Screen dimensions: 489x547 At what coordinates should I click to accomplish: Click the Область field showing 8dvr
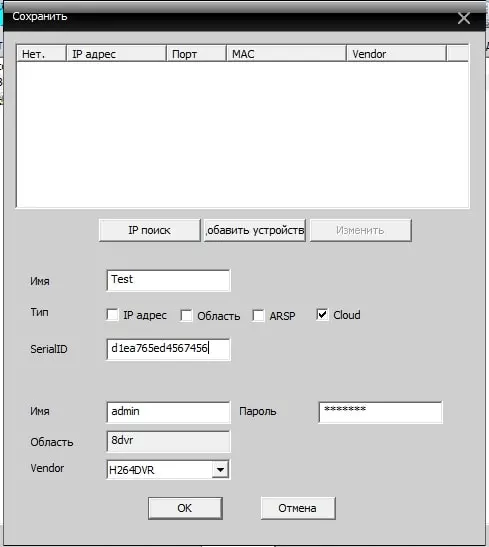pyautogui.click(x=168, y=442)
